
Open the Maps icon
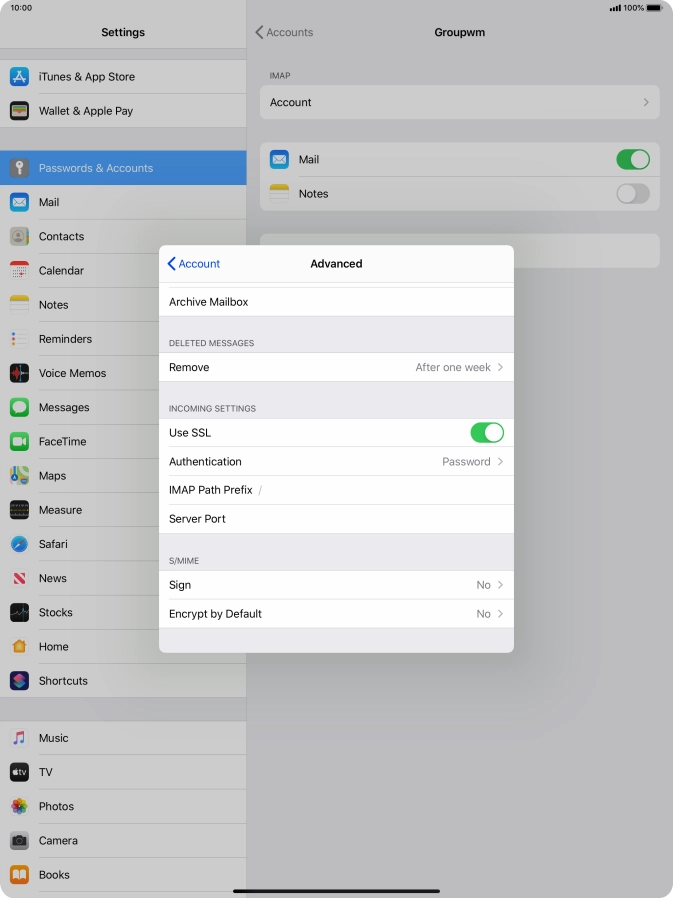(19, 475)
